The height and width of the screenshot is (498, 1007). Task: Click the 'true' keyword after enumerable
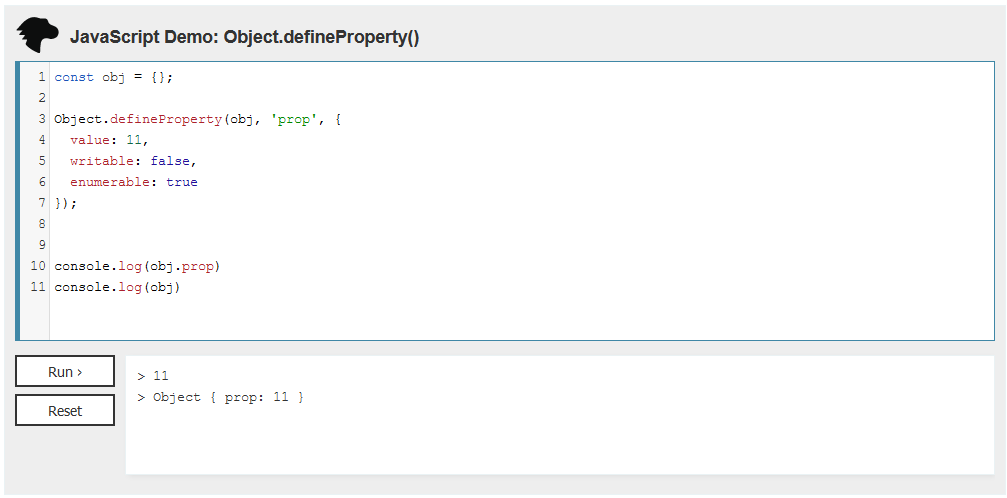point(182,182)
